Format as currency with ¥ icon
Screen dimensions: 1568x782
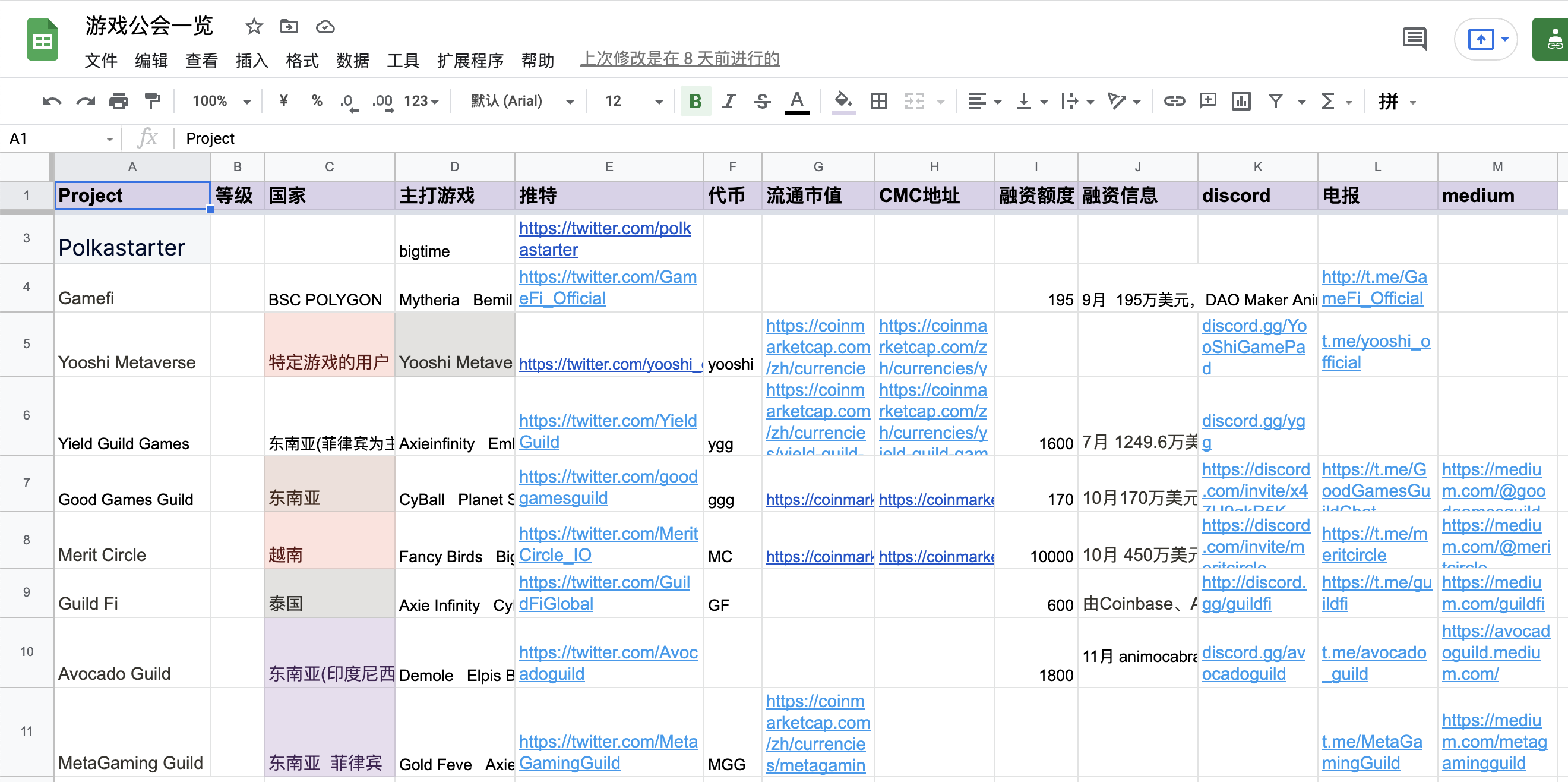point(283,100)
